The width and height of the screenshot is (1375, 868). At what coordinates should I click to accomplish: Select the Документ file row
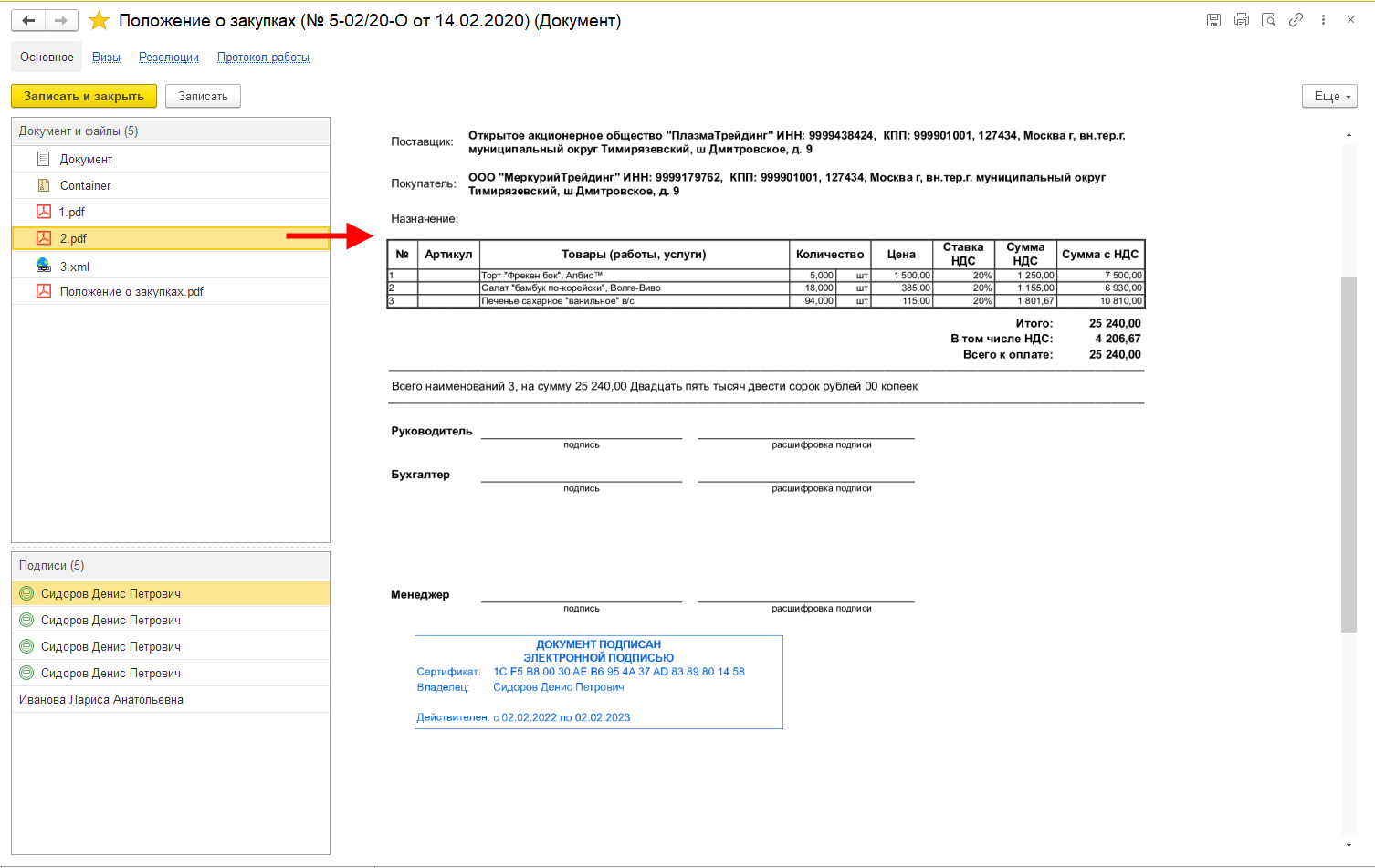(x=171, y=159)
